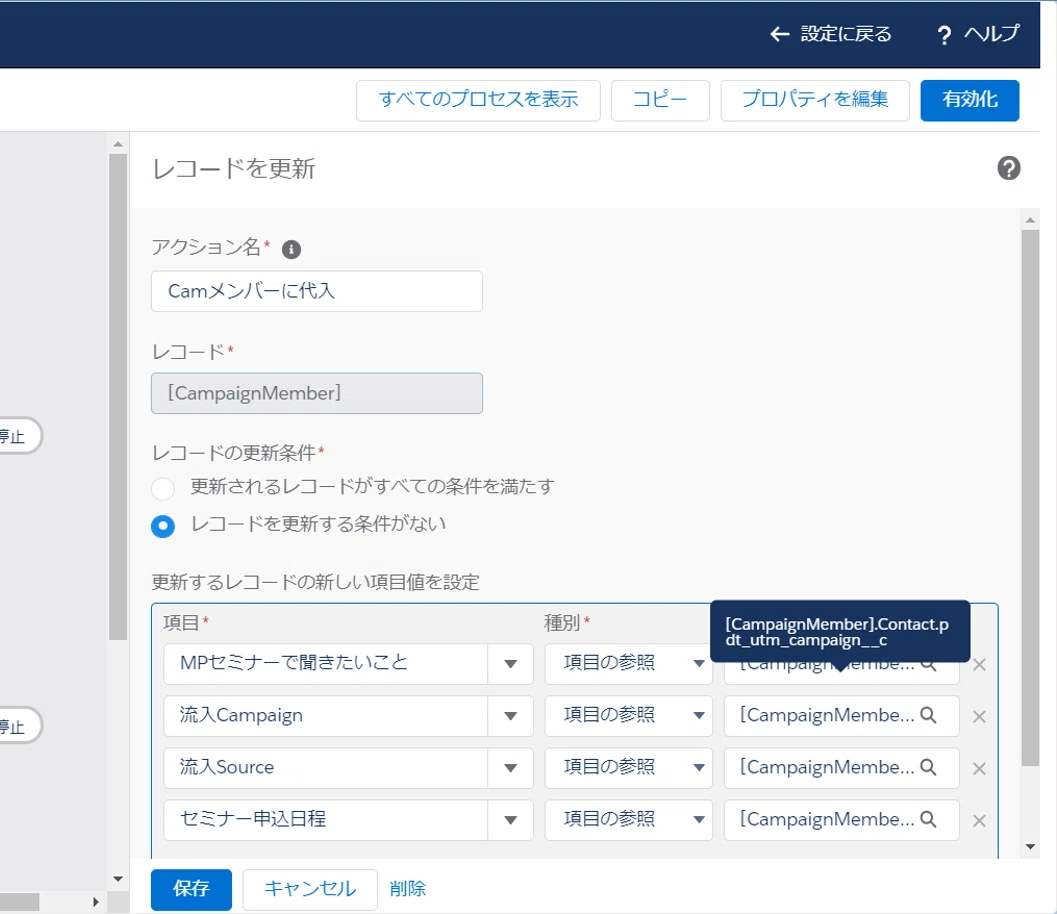Click the すべてのプロセスを表示 button
Image resolution: width=1057 pixels, height=914 pixels.
[478, 100]
